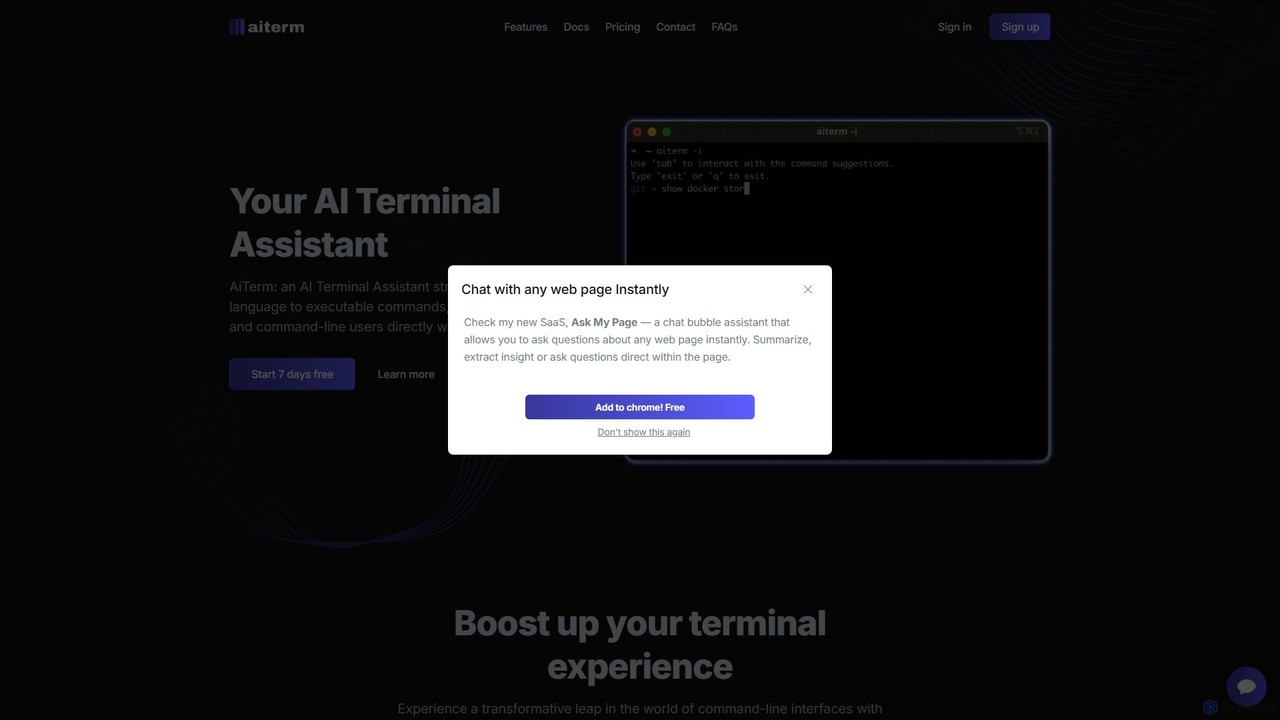Start the 7 days free trial
This screenshot has width=1280, height=720.
[x=292, y=374]
